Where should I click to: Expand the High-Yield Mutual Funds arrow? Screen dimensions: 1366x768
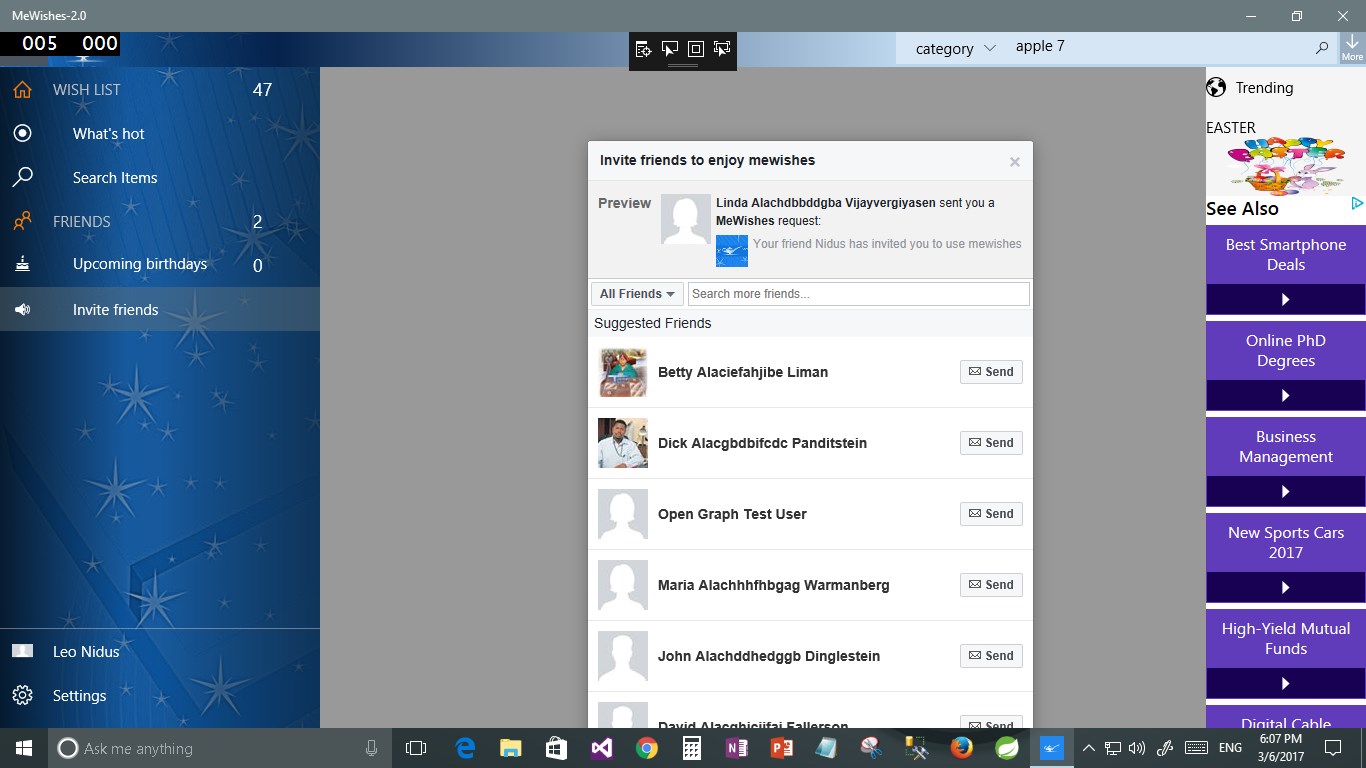(x=1286, y=683)
